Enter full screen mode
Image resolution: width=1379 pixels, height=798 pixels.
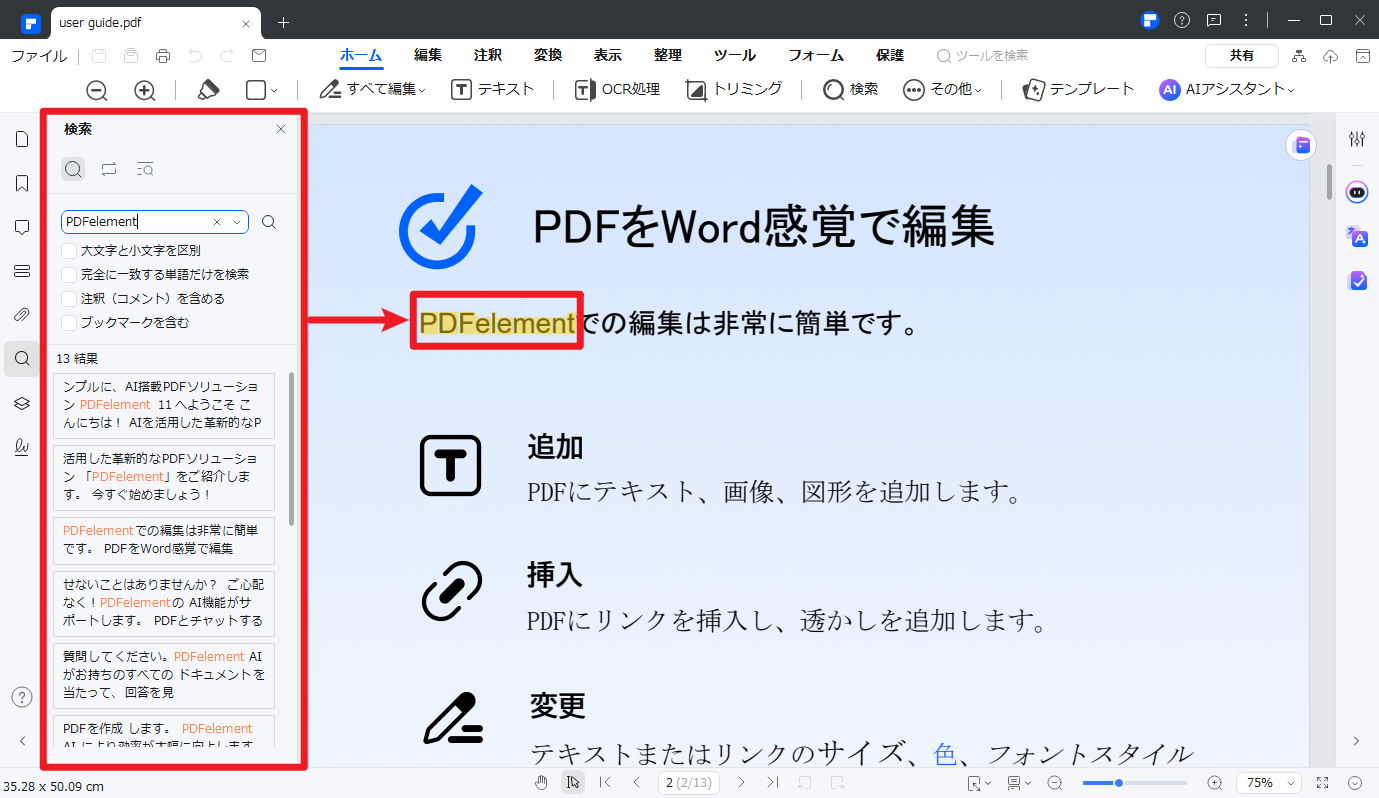[1323, 782]
